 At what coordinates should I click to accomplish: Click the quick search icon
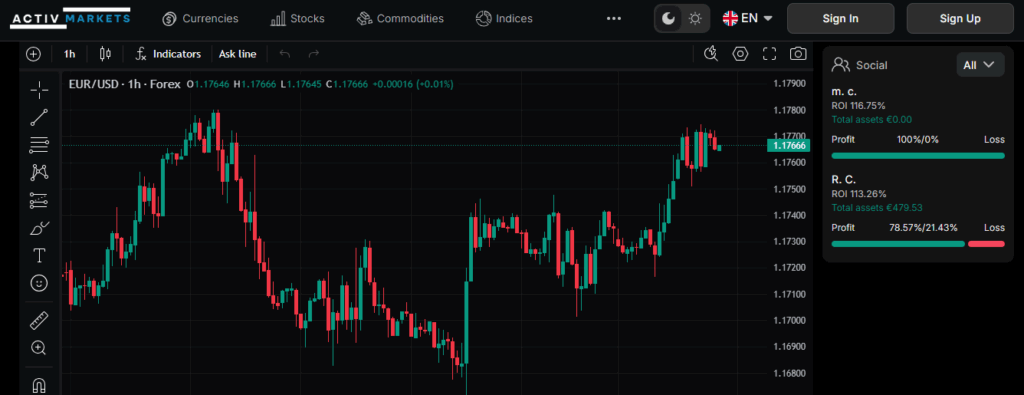(711, 54)
